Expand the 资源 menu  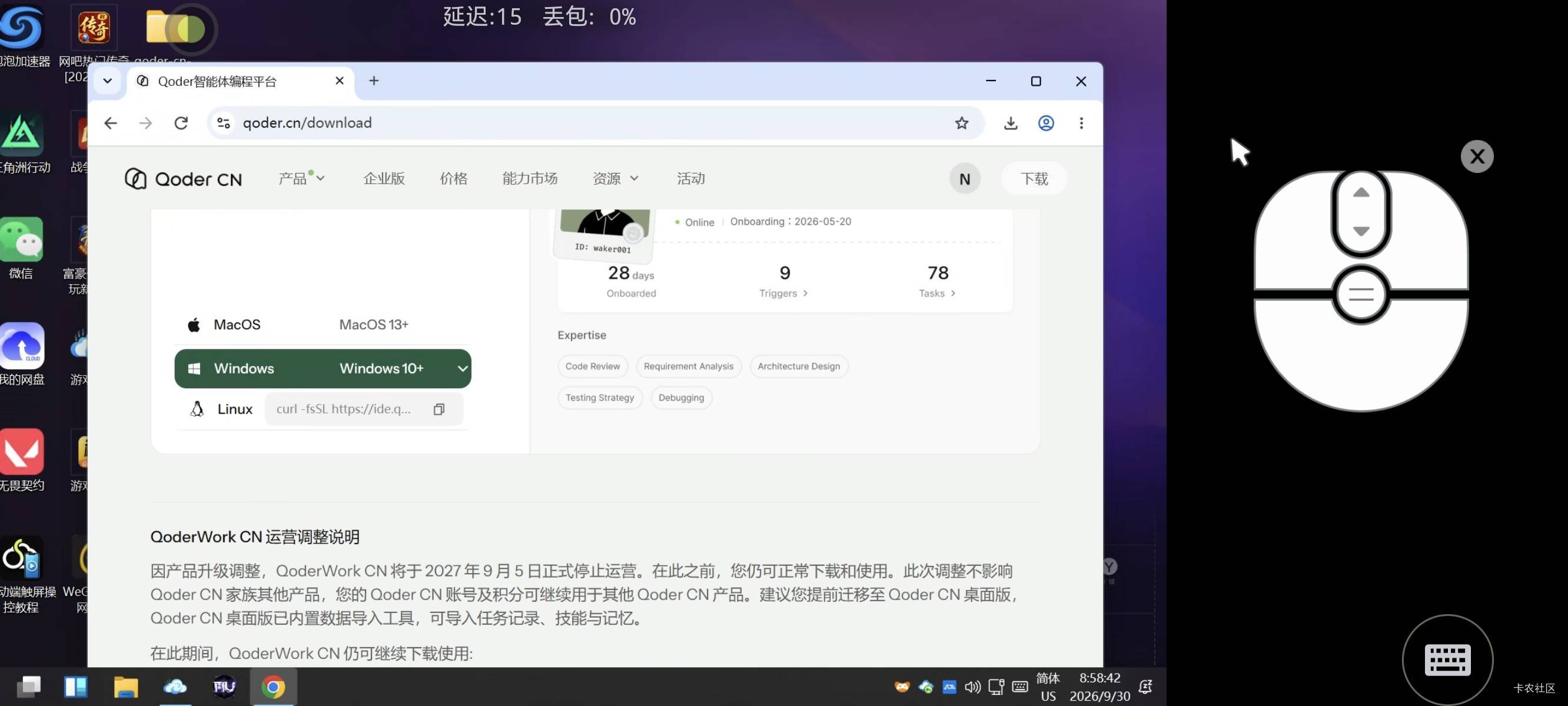coord(616,178)
